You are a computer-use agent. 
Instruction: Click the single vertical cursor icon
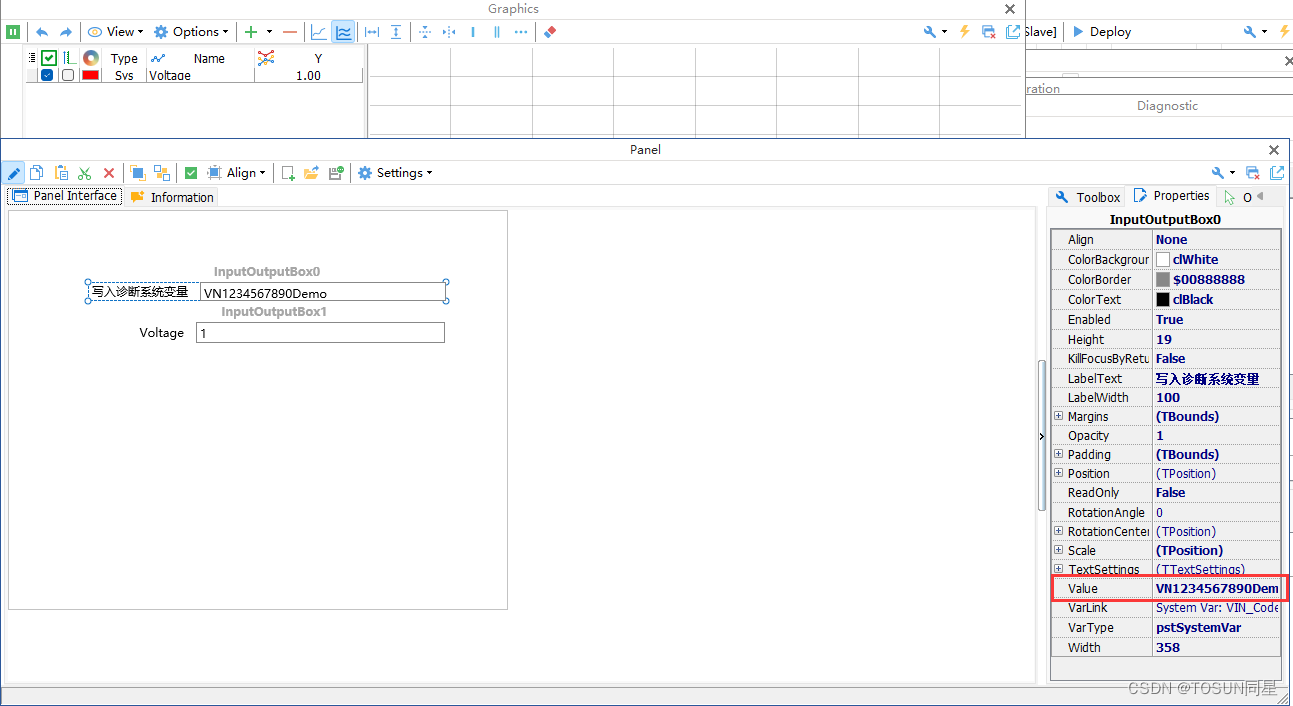click(x=473, y=32)
